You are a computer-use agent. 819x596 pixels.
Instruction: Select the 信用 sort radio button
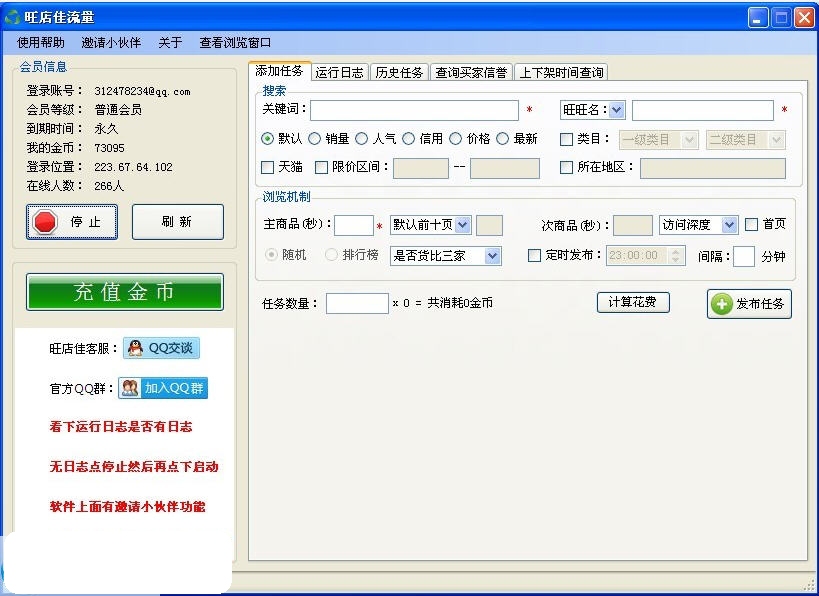point(408,138)
